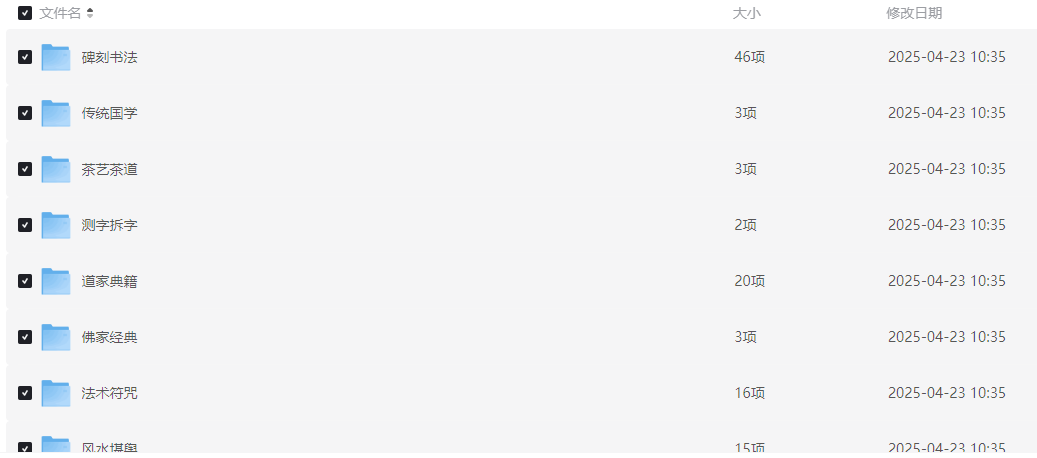Click the 碑刻书法 folder icon
The width and height of the screenshot is (1037, 458).
[x=55, y=58]
